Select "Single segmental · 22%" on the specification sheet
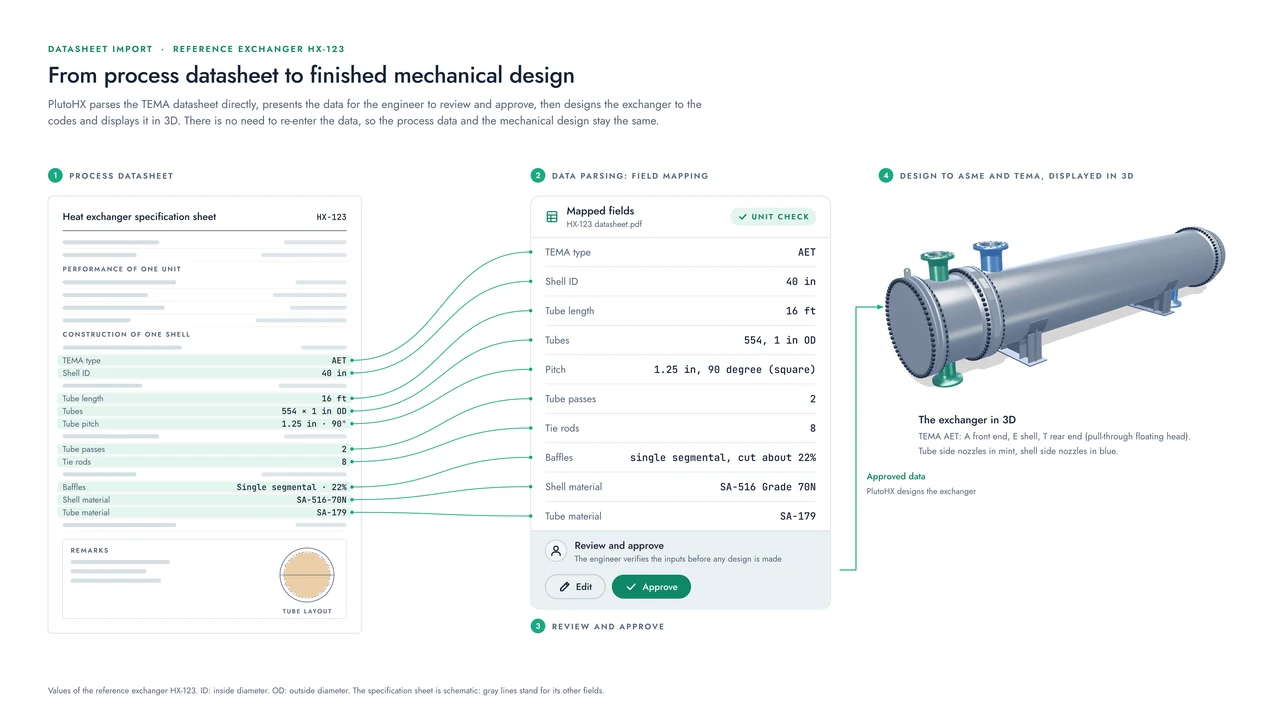The image size is (1280, 720). click(x=292, y=487)
